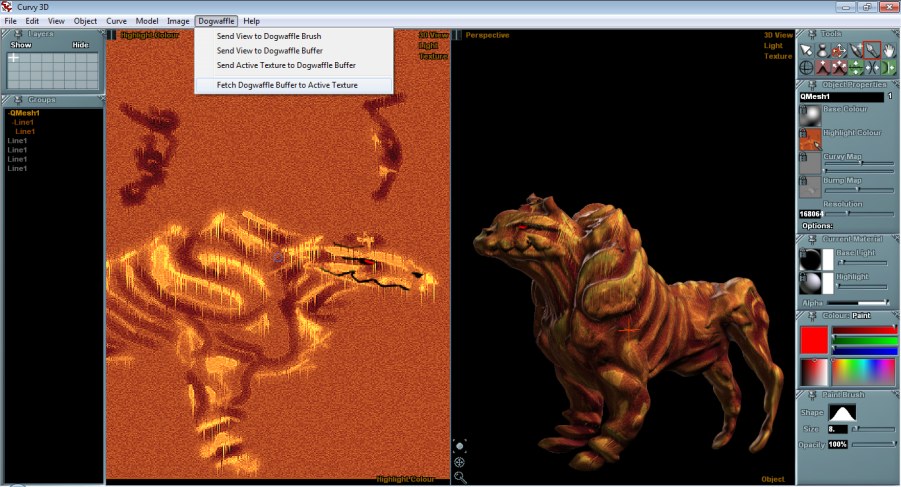The image size is (901, 487).
Task: Click Hide in the Layers panel
Action: (x=80, y=45)
